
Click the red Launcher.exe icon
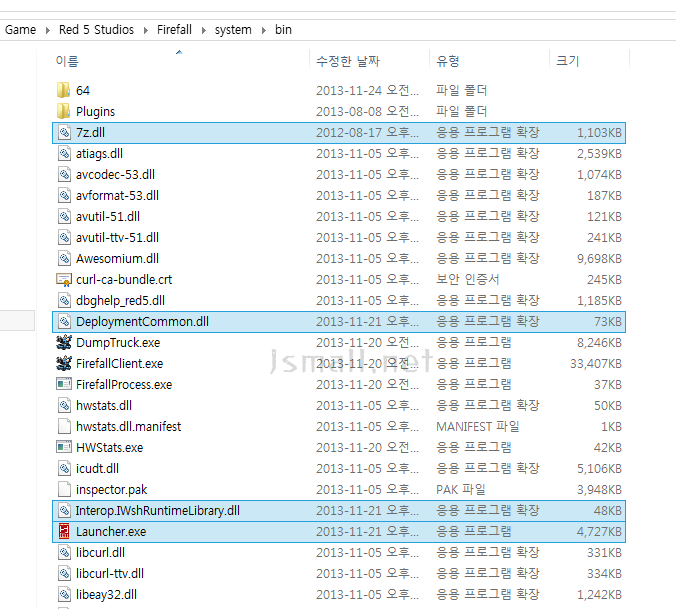coord(64,531)
